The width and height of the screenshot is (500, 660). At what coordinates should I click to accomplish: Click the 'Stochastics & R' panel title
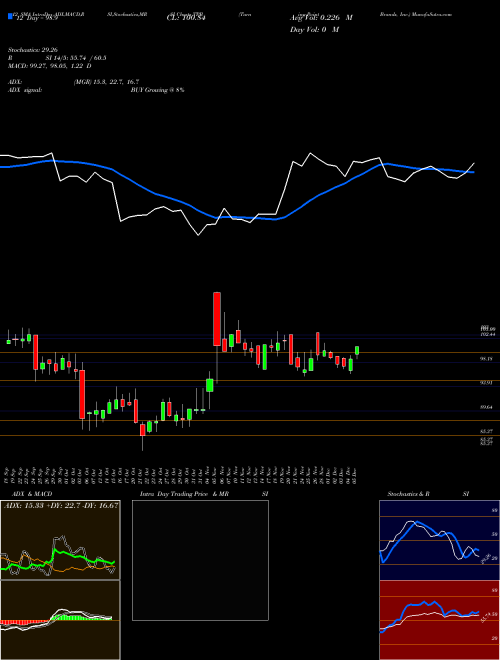coord(408,494)
